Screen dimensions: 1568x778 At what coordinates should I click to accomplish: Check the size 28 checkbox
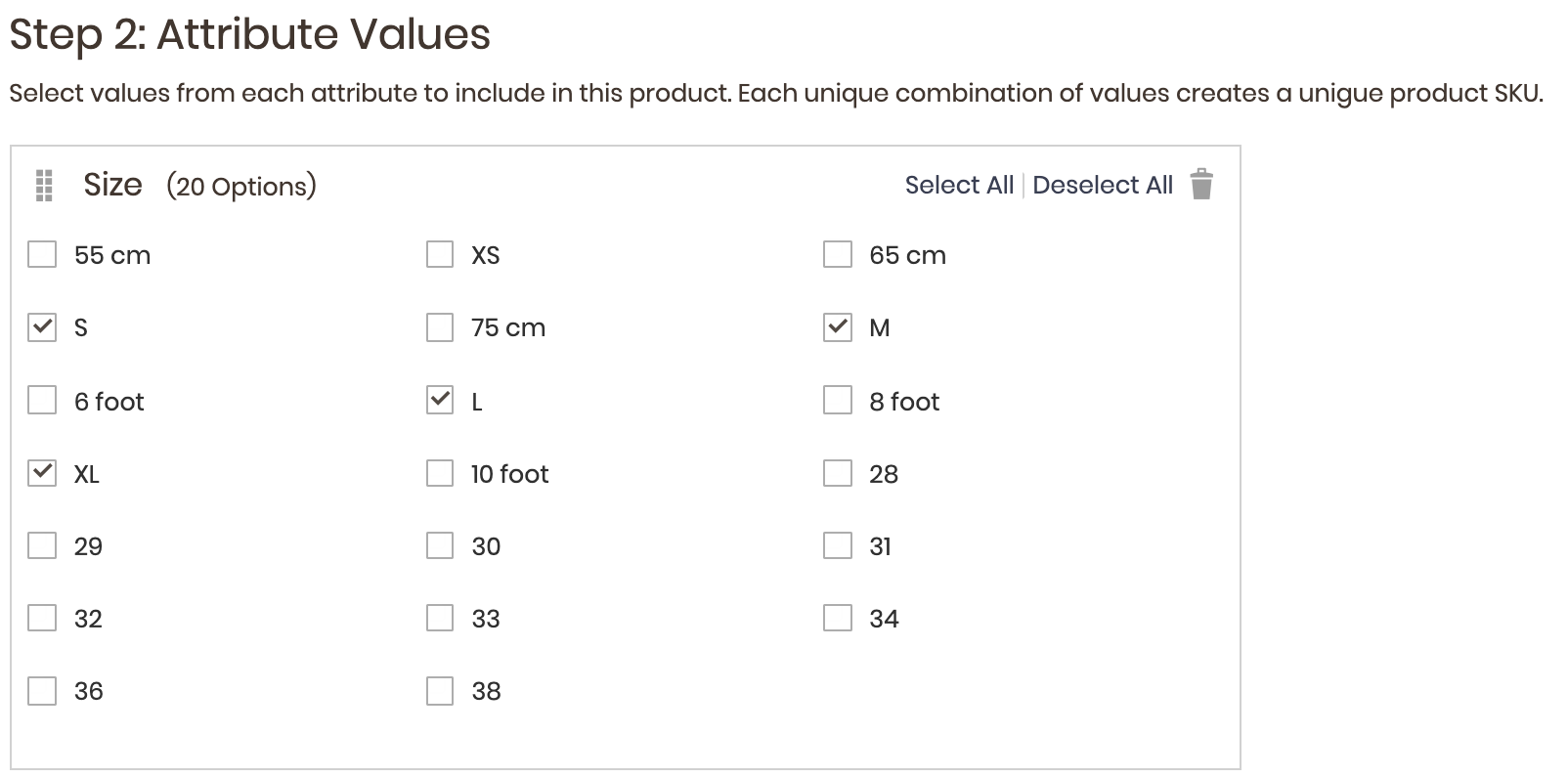(838, 473)
